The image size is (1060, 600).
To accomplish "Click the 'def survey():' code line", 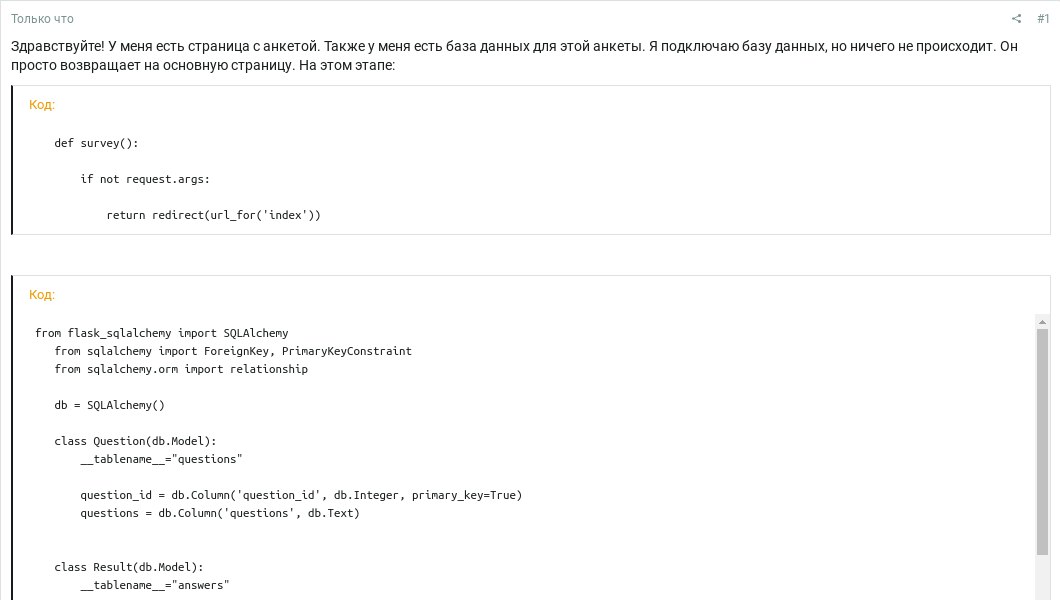I will click(96, 143).
